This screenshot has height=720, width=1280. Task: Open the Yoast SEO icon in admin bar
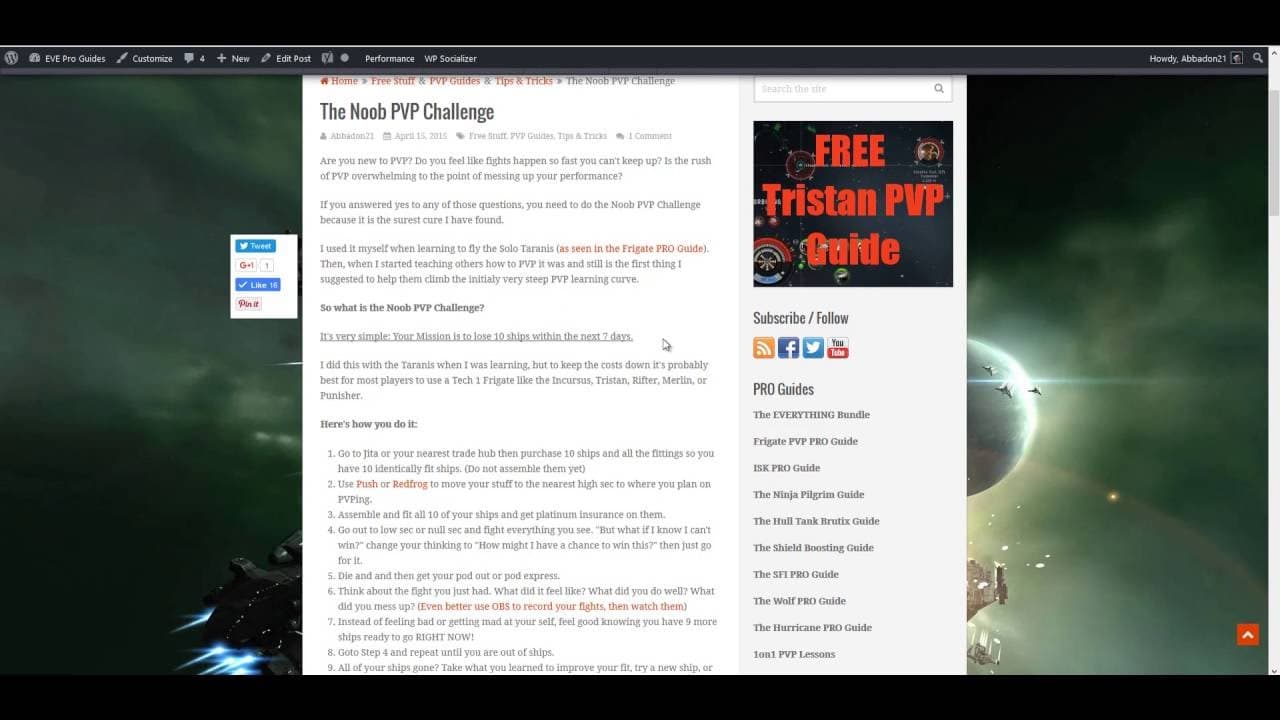(x=327, y=58)
